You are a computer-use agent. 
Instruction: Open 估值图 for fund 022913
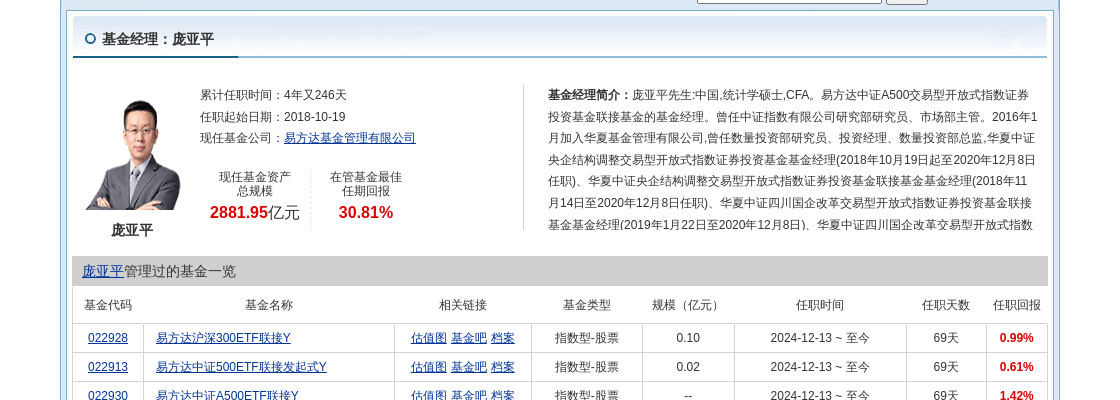pyautogui.click(x=429, y=367)
